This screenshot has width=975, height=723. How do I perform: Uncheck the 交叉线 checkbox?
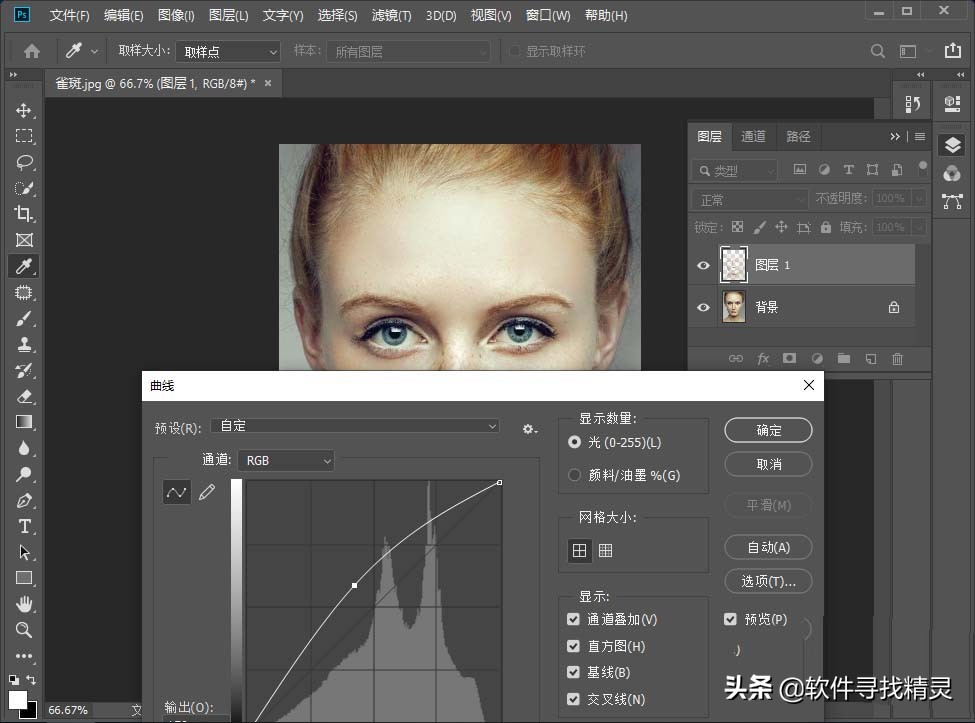[573, 699]
